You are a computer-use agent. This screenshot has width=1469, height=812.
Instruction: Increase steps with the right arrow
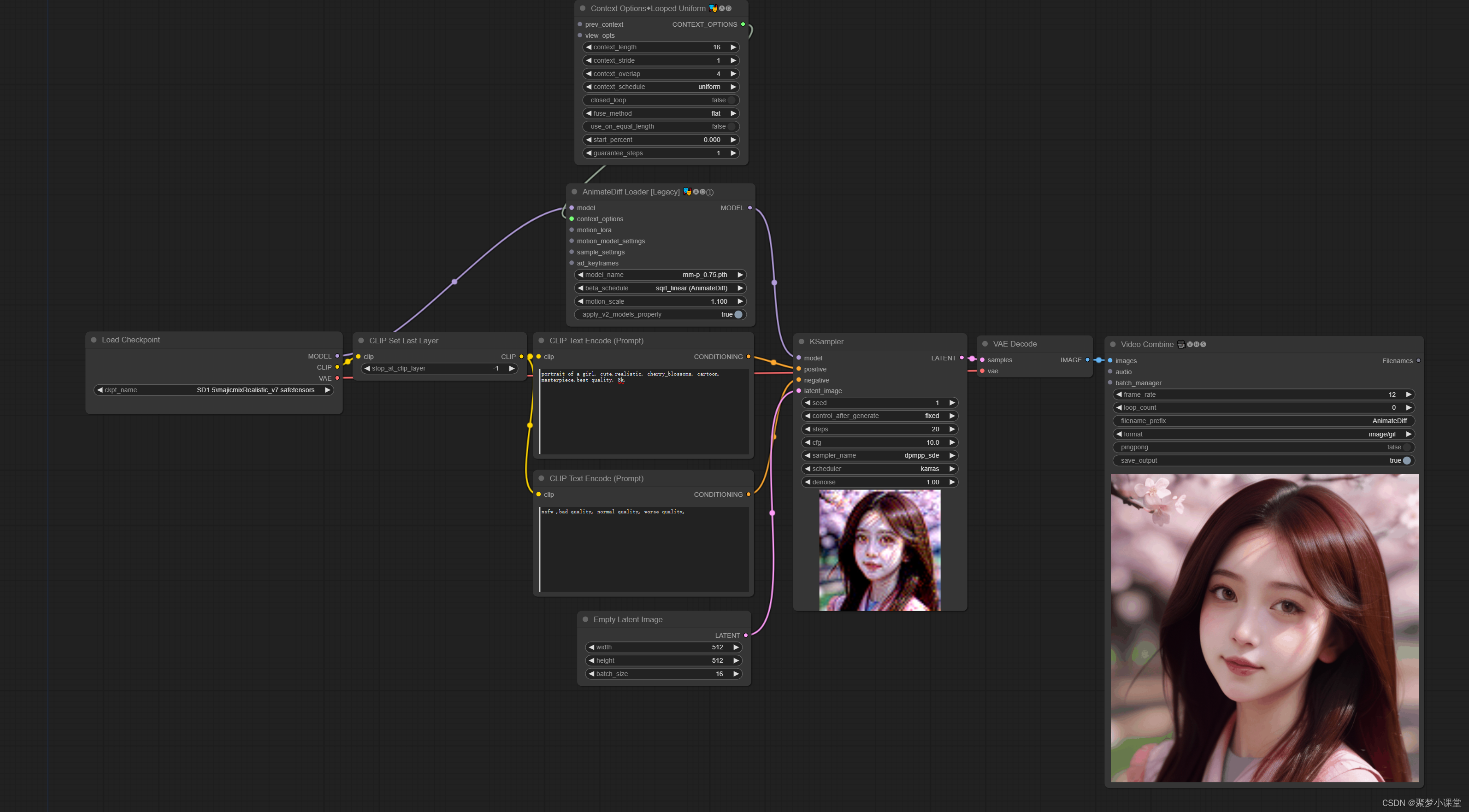pos(952,430)
